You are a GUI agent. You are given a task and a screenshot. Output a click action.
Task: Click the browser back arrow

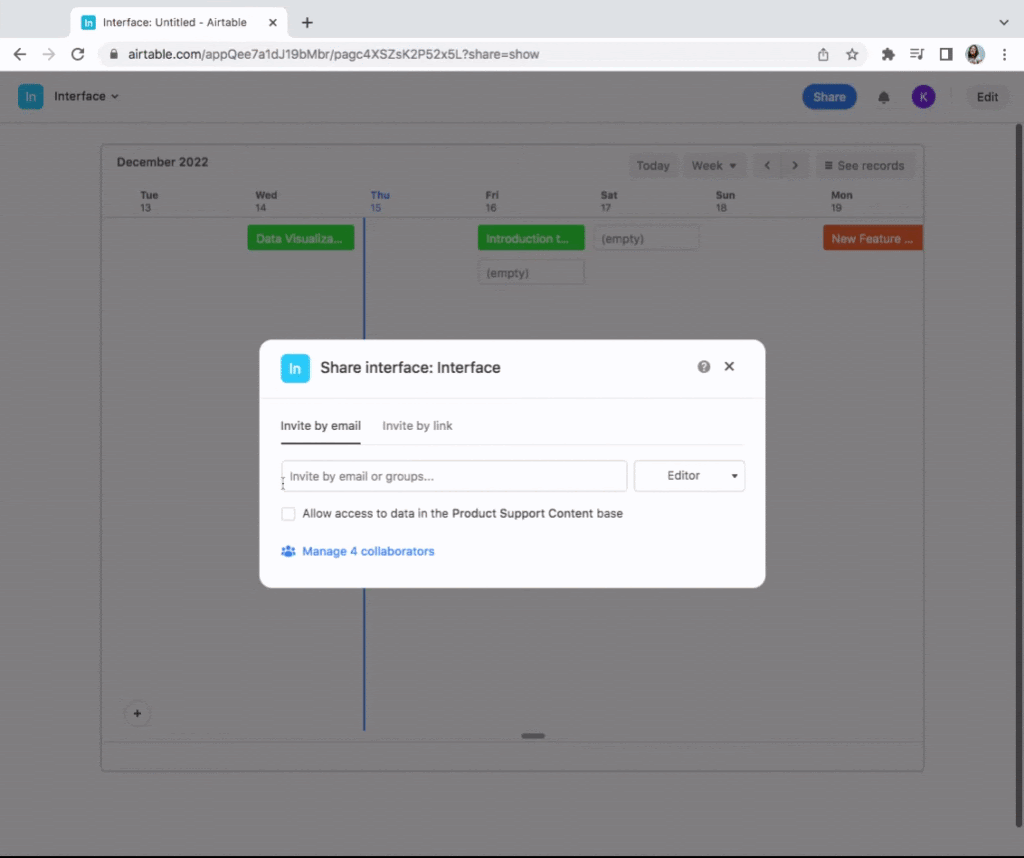point(20,54)
